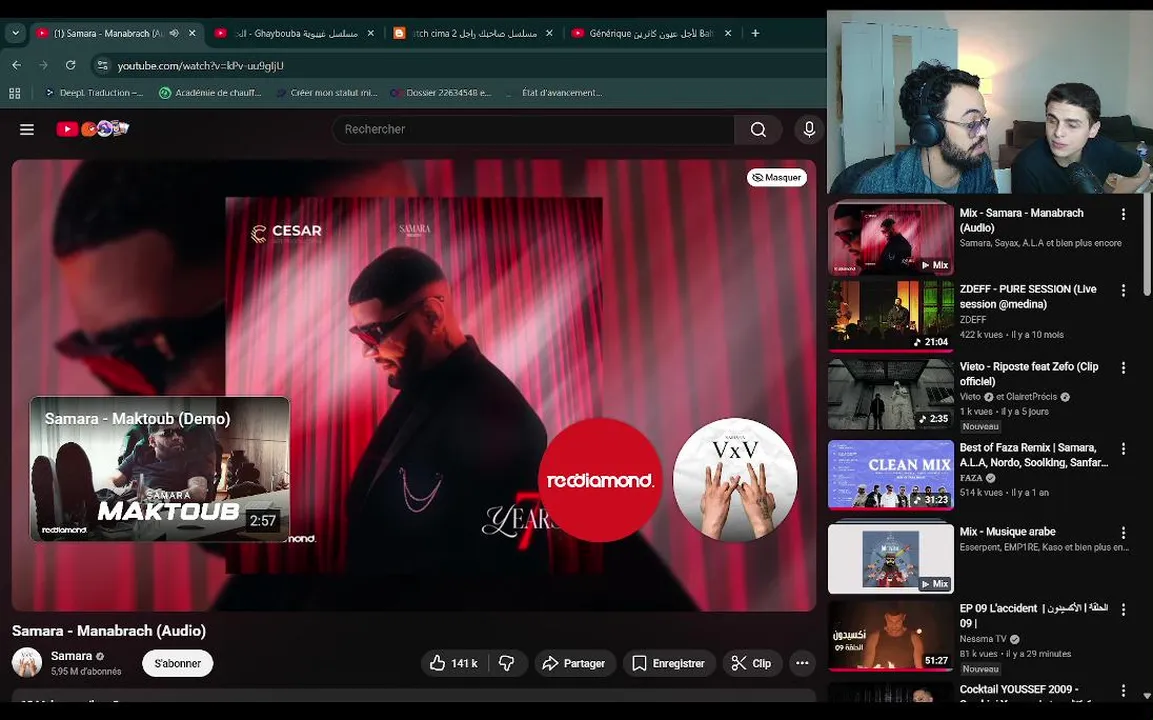Image resolution: width=1153 pixels, height=720 pixels.
Task: Hide end screen cards with Masquer
Action: 777,177
